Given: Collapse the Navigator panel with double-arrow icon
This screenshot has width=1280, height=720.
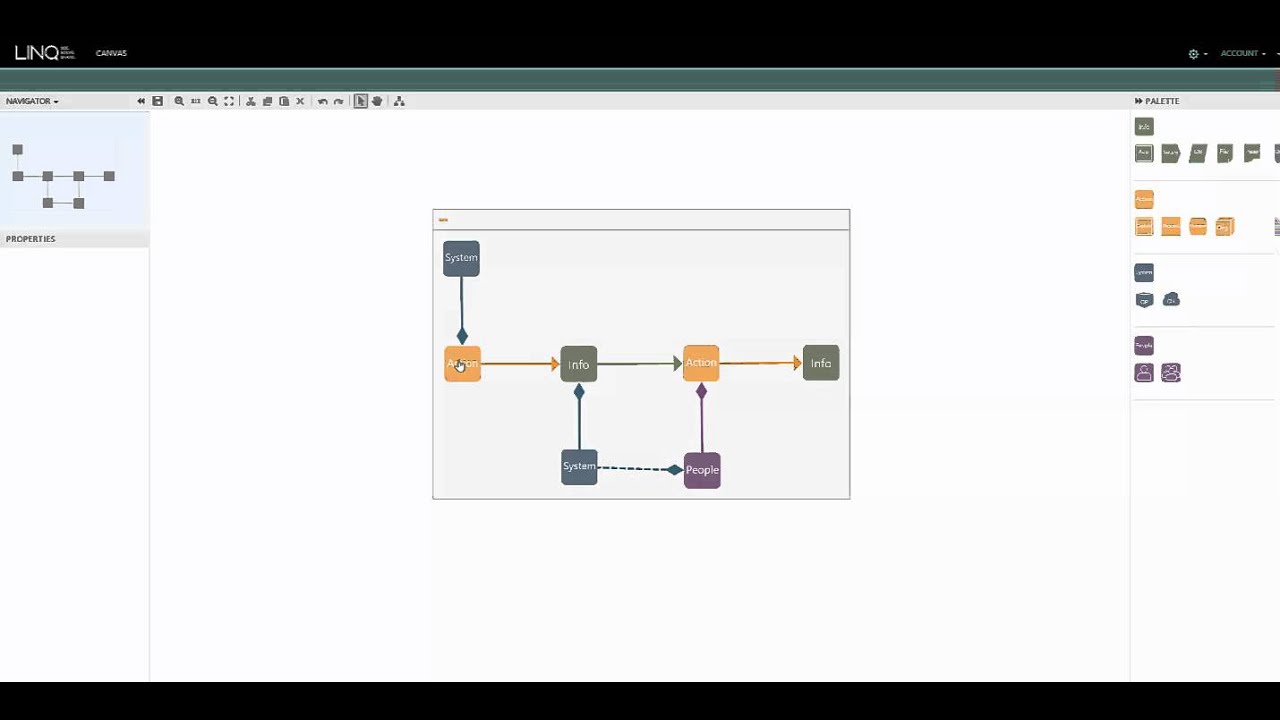Looking at the screenshot, I should pyautogui.click(x=141, y=101).
